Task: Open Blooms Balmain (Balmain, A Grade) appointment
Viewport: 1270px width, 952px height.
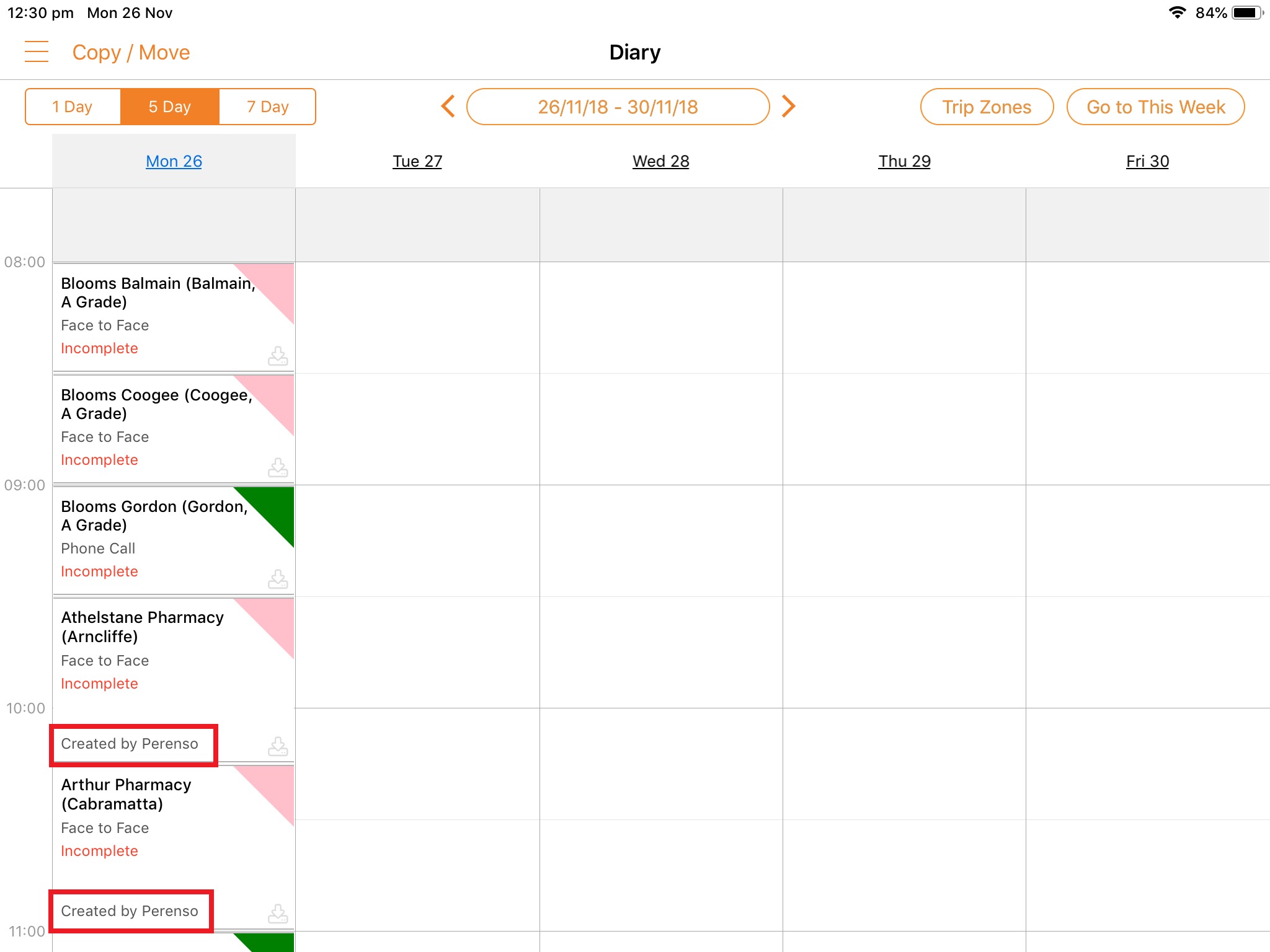Action: 174,317
